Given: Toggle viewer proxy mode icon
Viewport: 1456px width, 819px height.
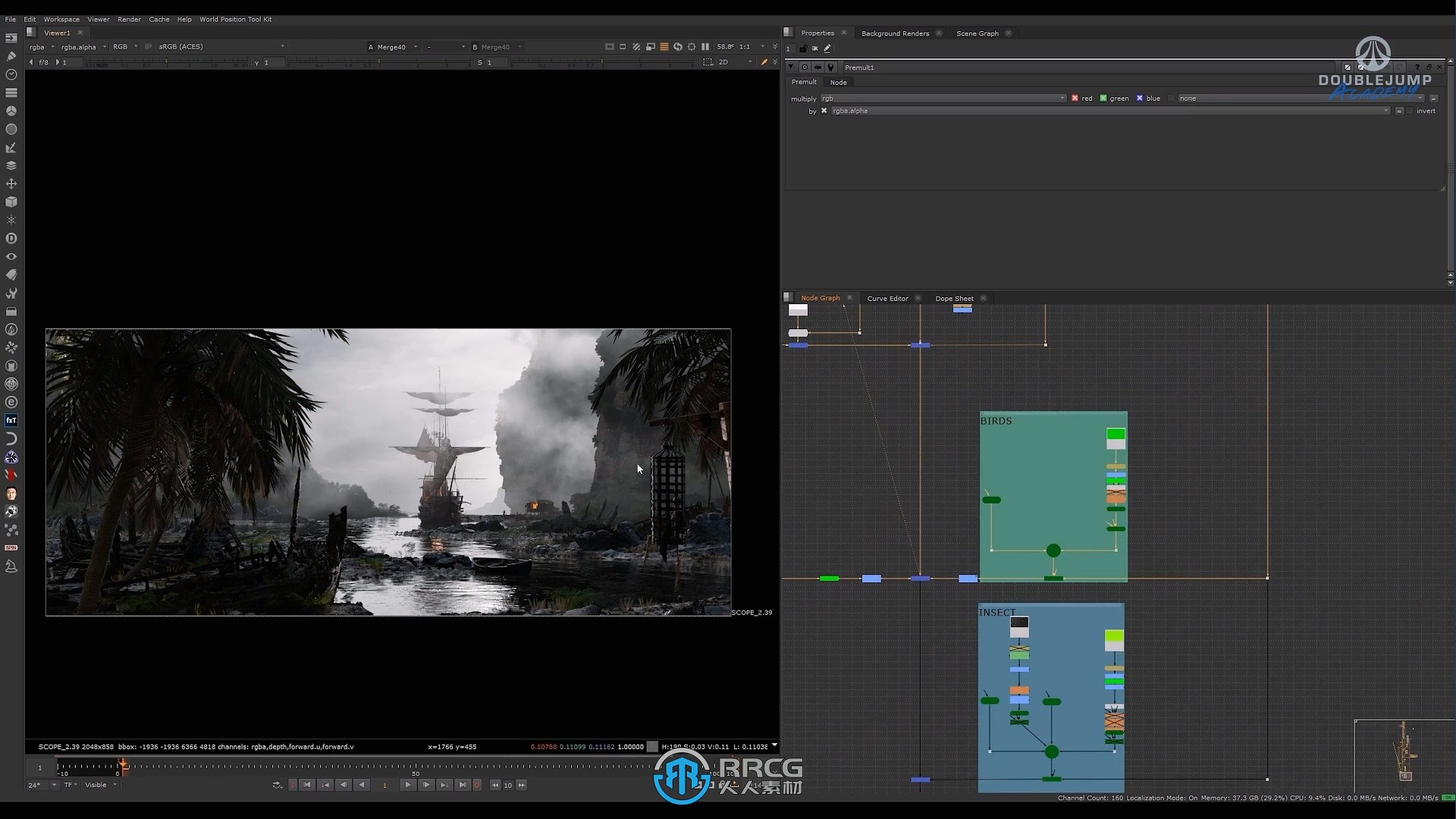Looking at the screenshot, I should (650, 46).
